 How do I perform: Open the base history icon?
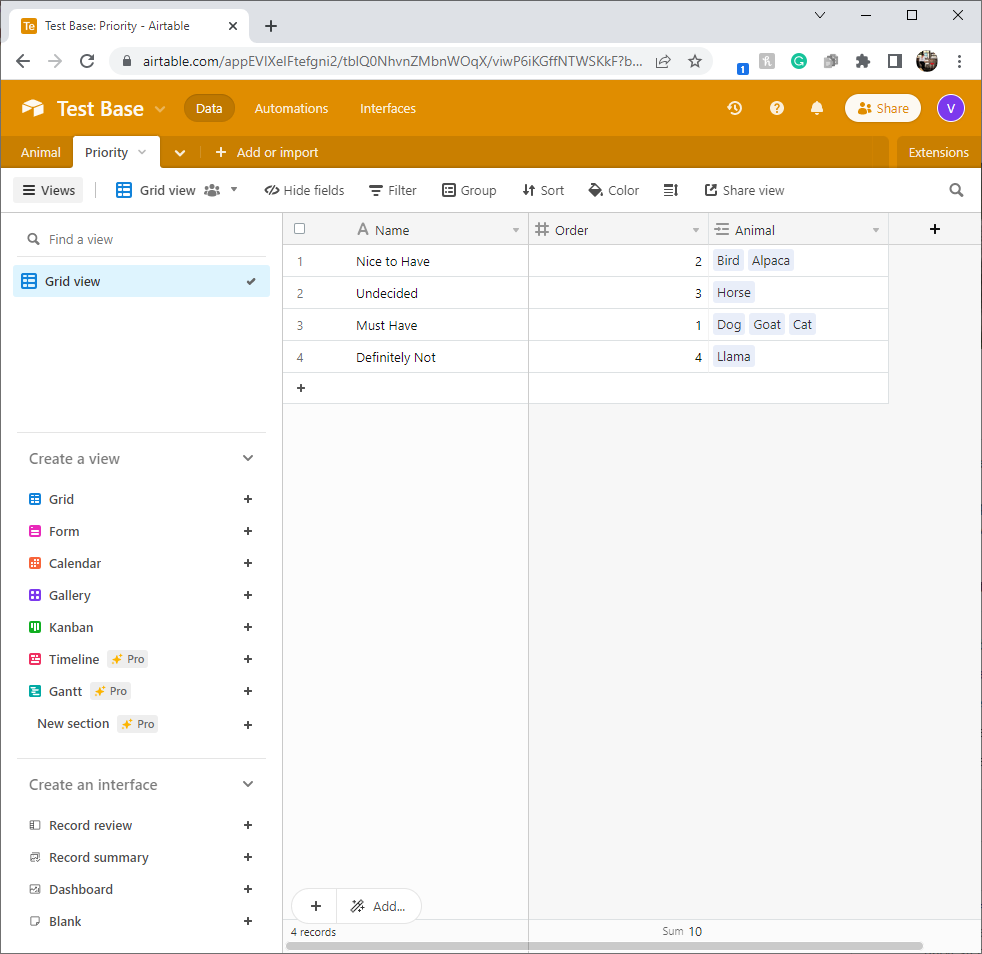point(735,108)
